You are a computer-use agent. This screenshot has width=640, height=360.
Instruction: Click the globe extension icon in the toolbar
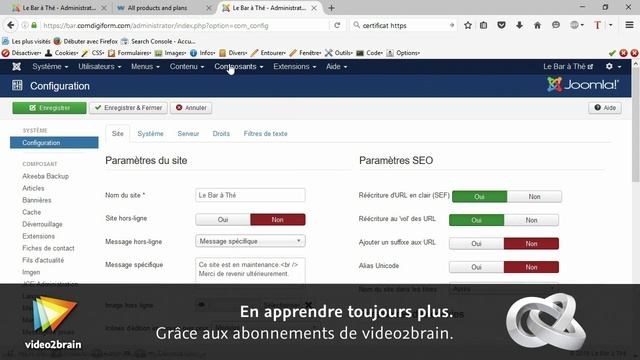click(575, 25)
